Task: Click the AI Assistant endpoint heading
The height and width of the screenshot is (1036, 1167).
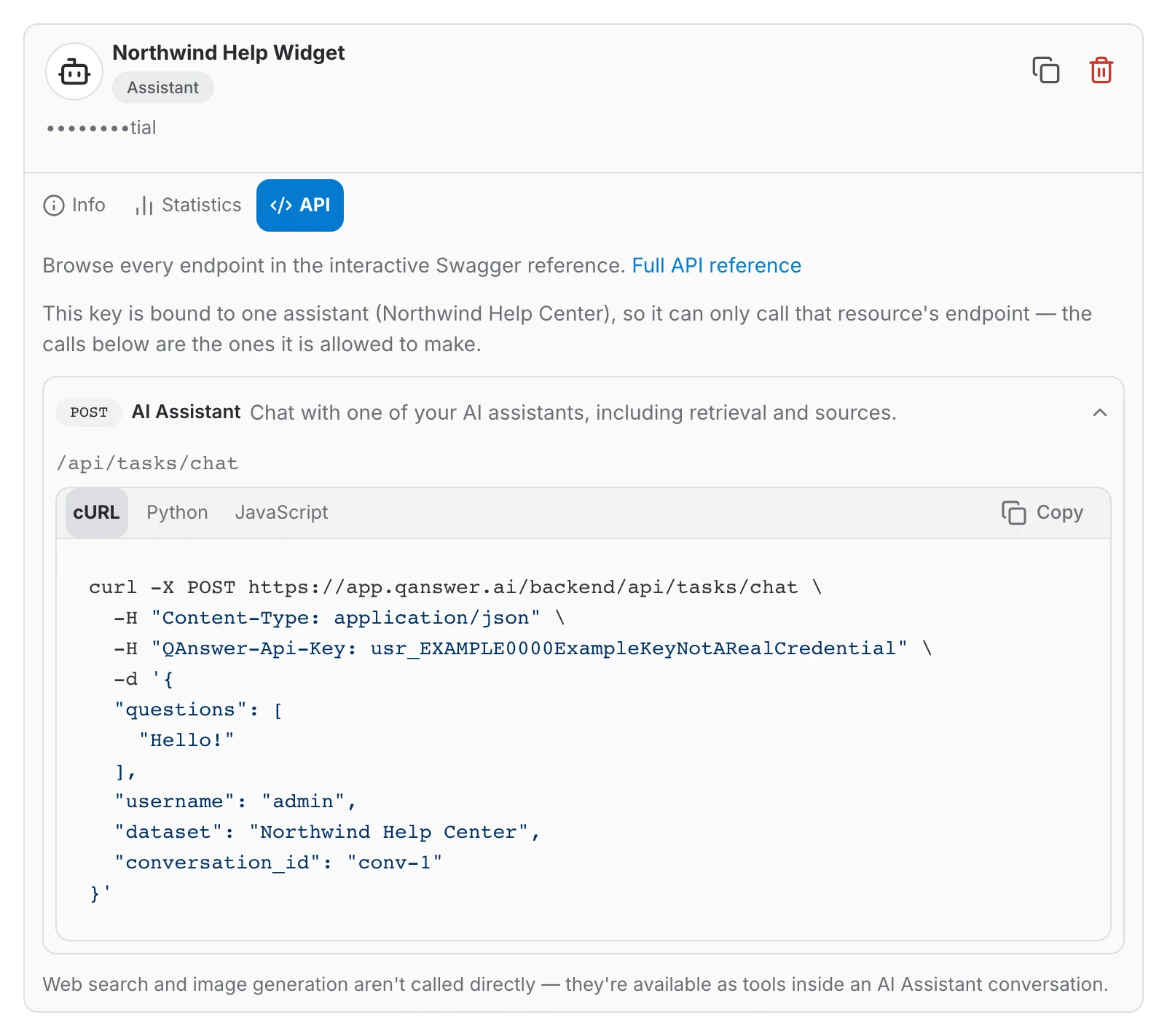Action: 186,412
